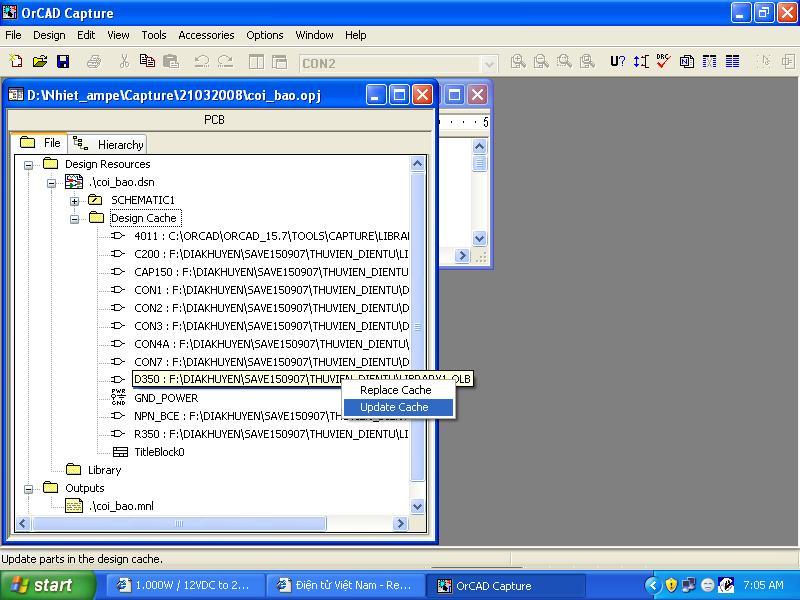
Task: Click the Cut (scissors) toolbar icon
Action: pyautogui.click(x=124, y=62)
